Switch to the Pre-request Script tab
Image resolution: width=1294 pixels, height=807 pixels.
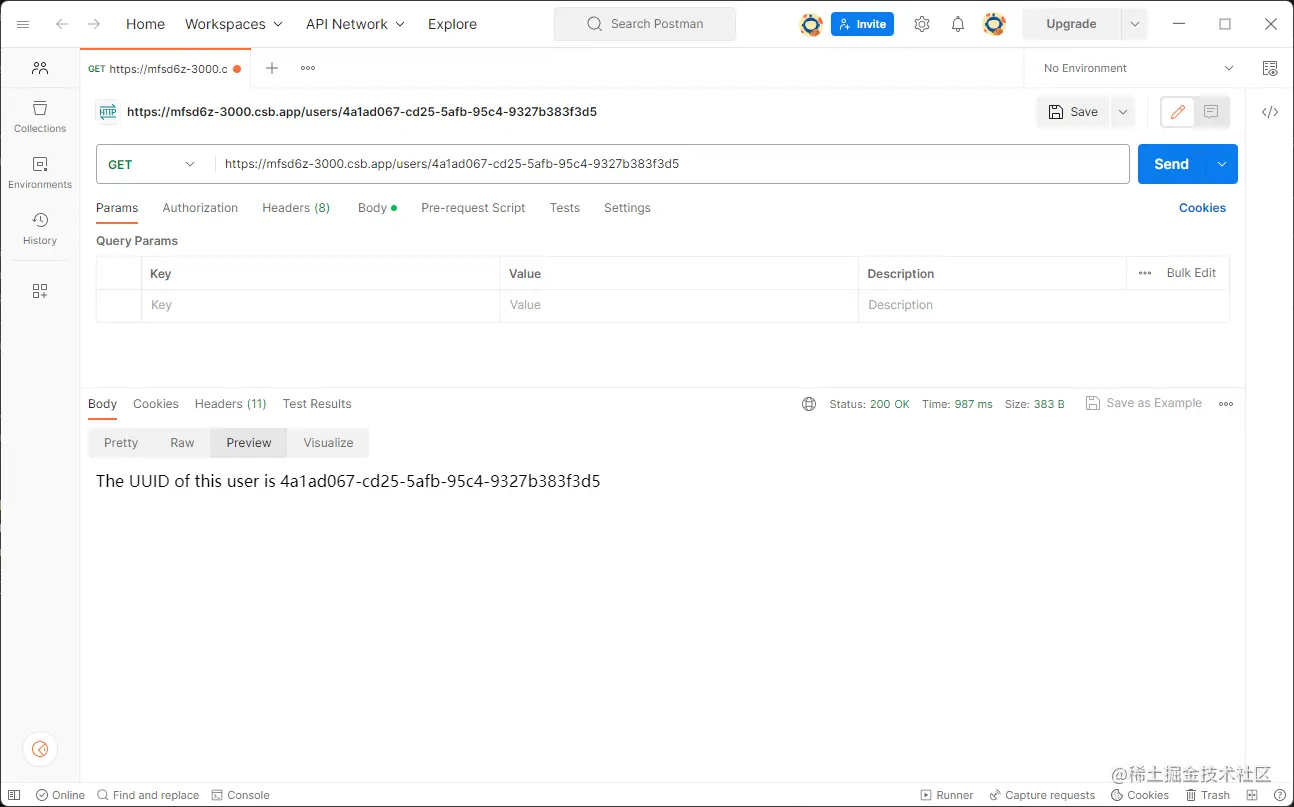[x=473, y=208]
